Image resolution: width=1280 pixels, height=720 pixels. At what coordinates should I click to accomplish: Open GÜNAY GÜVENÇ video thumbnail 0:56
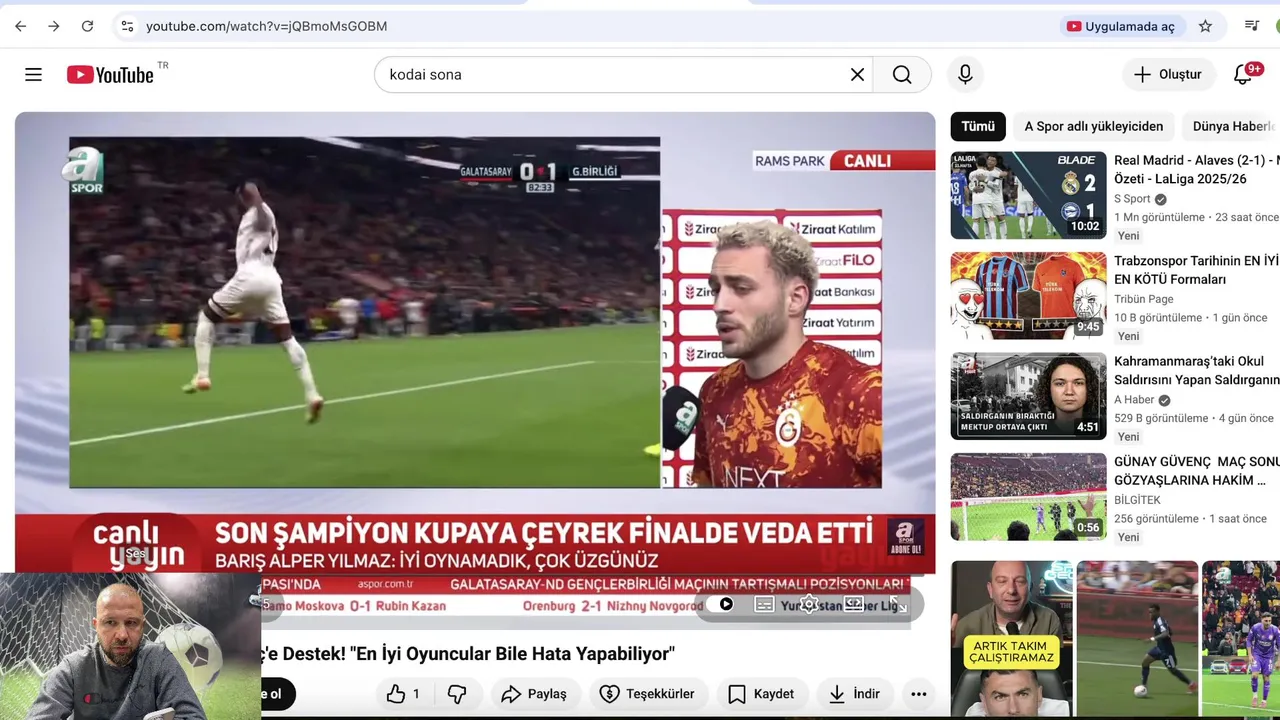(1028, 497)
